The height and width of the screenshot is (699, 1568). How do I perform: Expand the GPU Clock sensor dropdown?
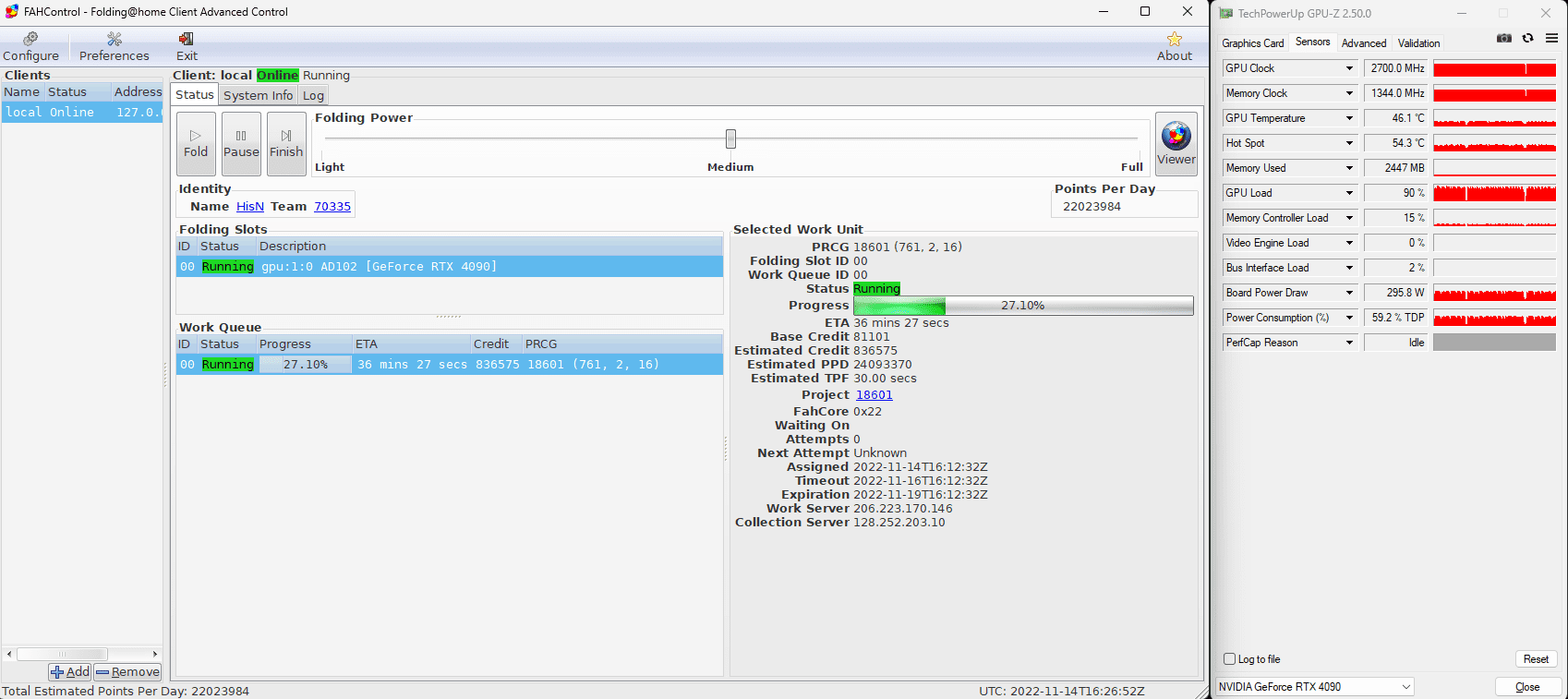[1349, 68]
